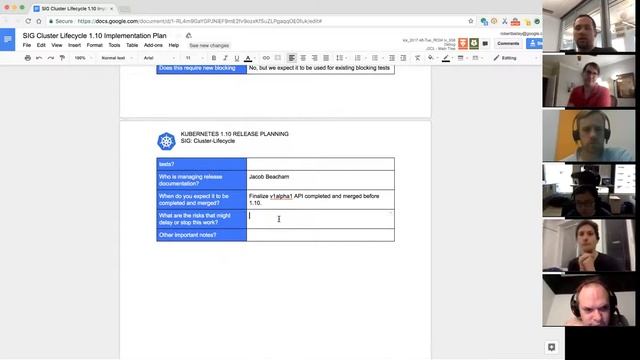Toggle bold formatting

coord(213,58)
